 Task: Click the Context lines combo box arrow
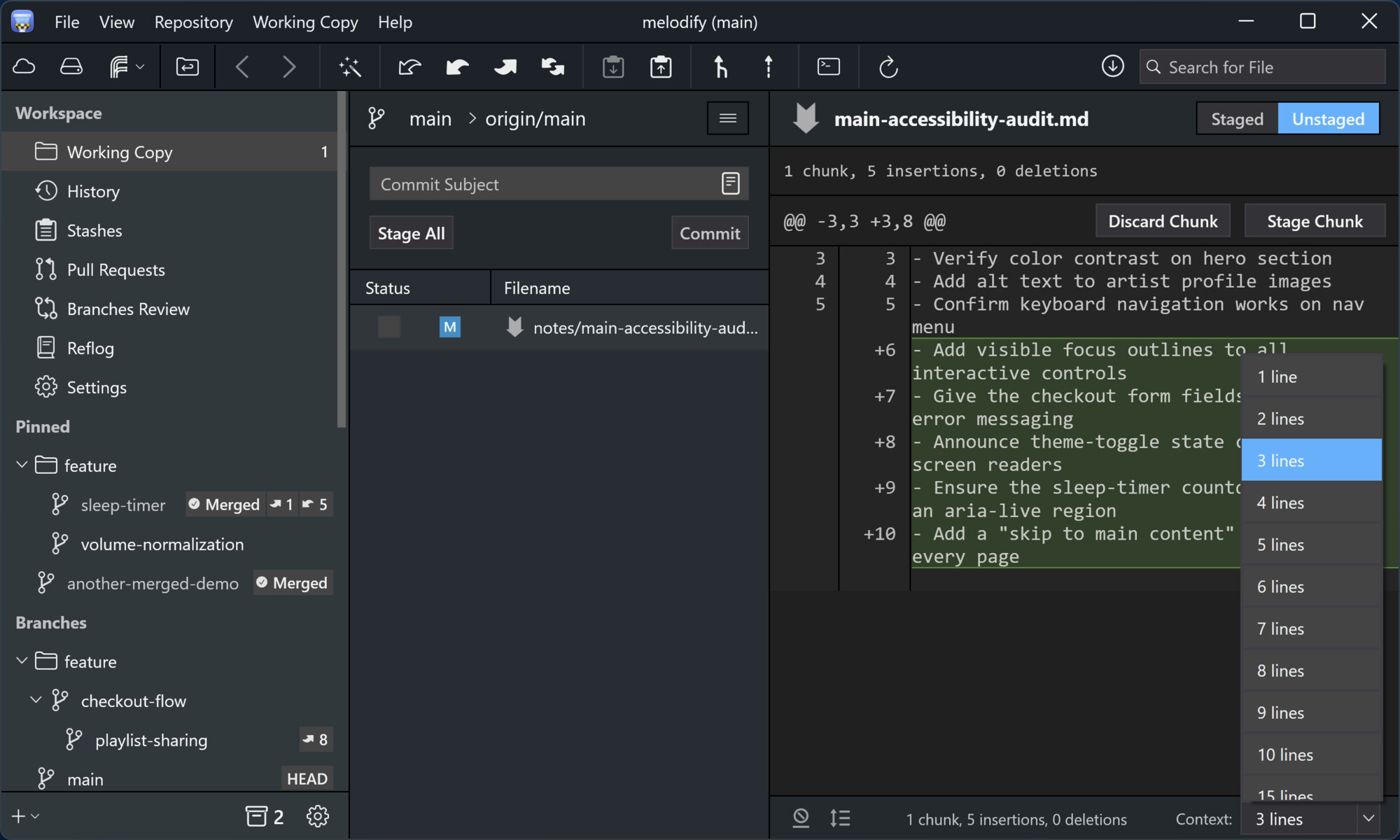(x=1368, y=818)
